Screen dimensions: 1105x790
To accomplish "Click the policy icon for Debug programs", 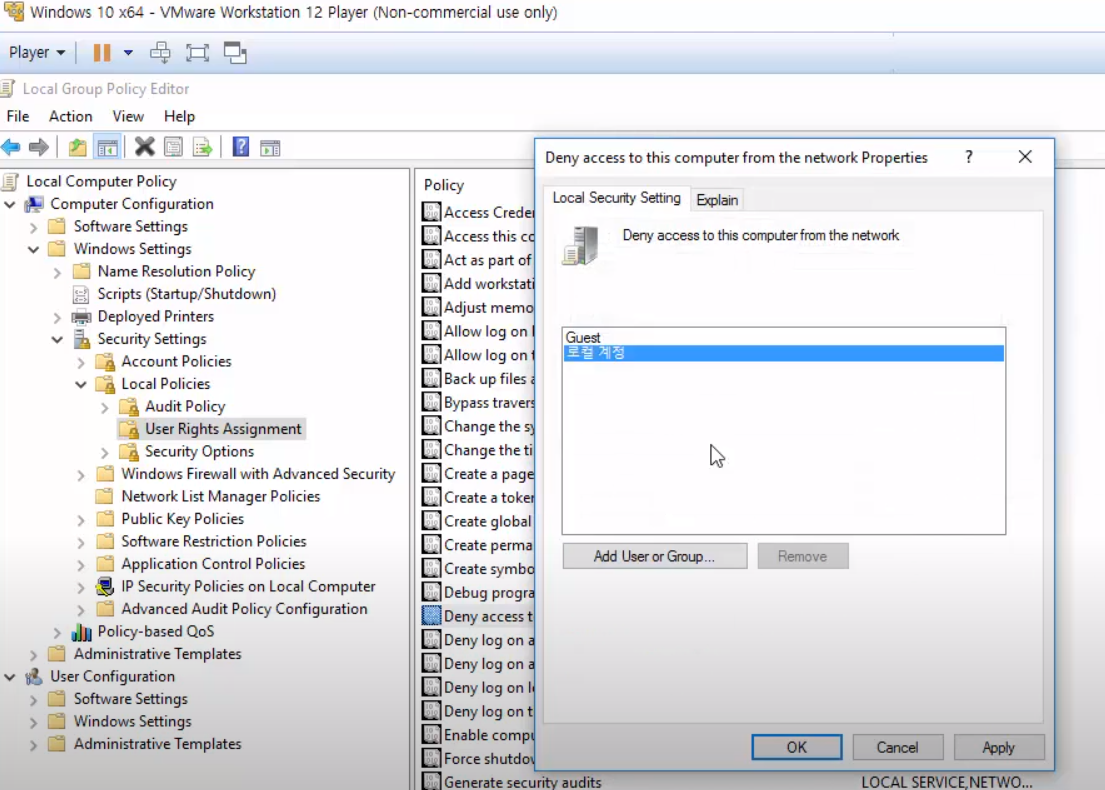I will click(x=431, y=592).
